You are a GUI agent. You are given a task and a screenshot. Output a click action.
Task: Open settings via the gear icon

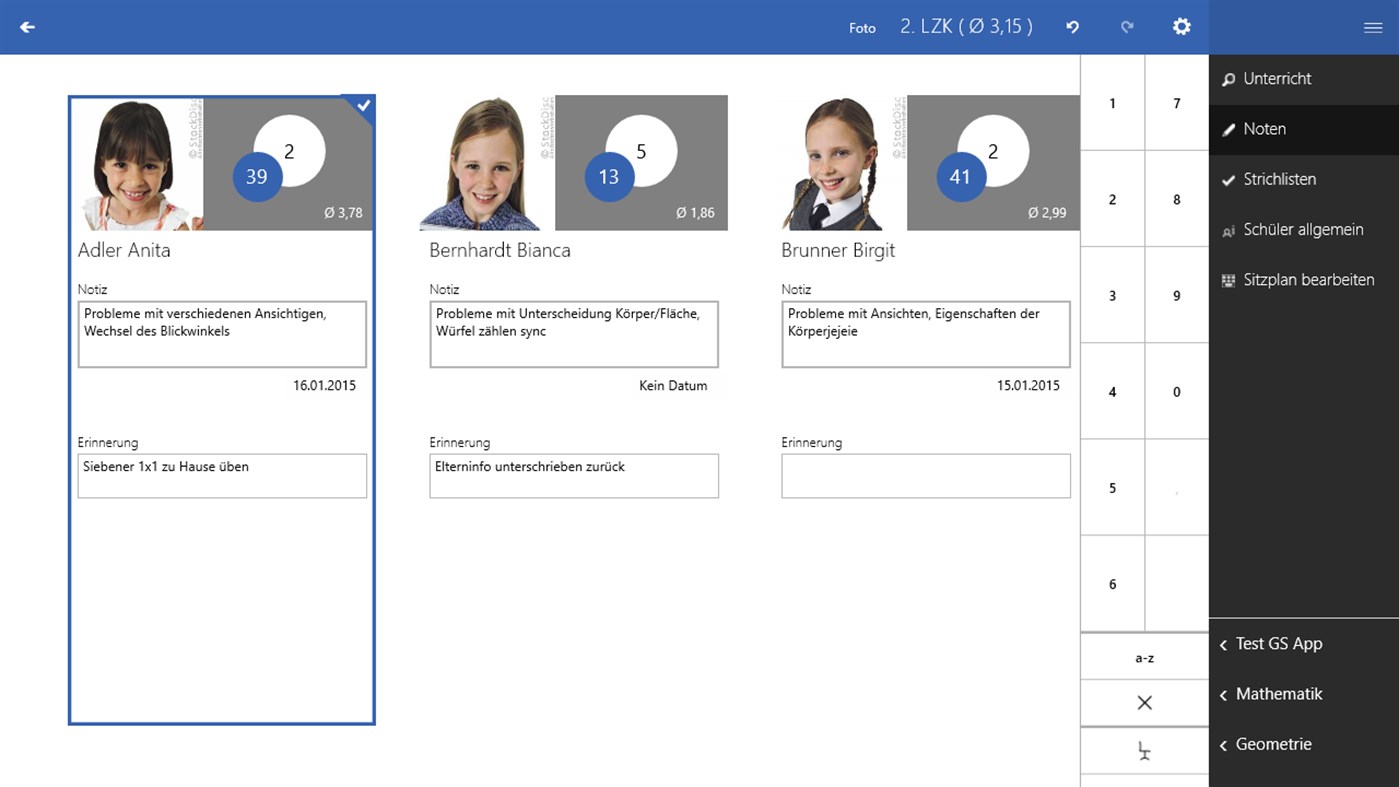pos(1182,27)
